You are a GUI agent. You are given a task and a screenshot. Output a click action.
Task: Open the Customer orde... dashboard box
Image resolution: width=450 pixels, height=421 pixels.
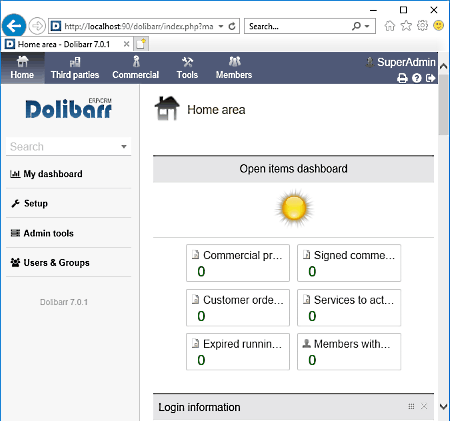pyautogui.click(x=238, y=308)
